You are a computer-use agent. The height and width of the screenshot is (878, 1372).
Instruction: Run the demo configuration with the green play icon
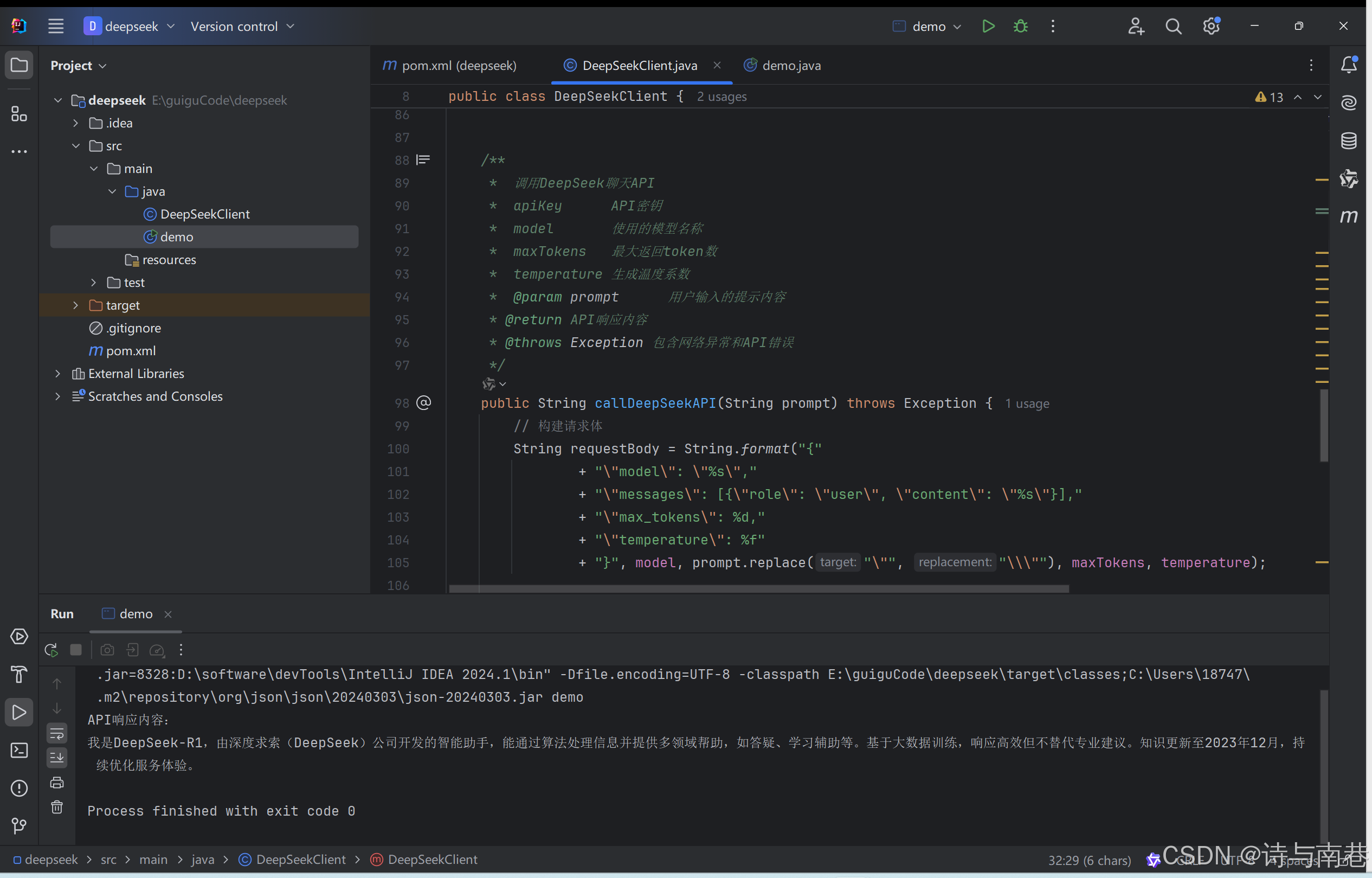tap(988, 26)
